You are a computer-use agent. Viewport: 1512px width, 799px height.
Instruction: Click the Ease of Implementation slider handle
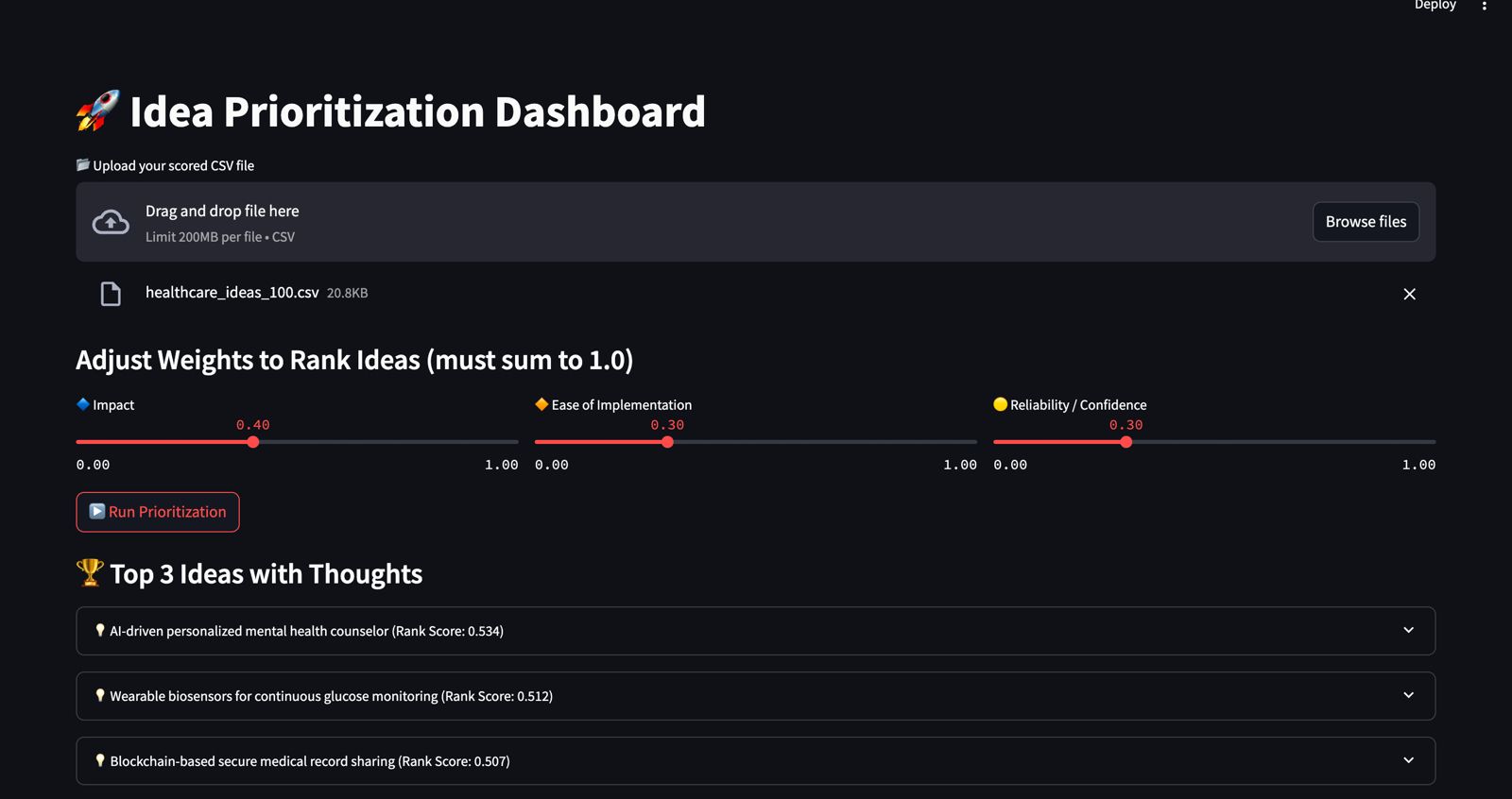pos(667,442)
